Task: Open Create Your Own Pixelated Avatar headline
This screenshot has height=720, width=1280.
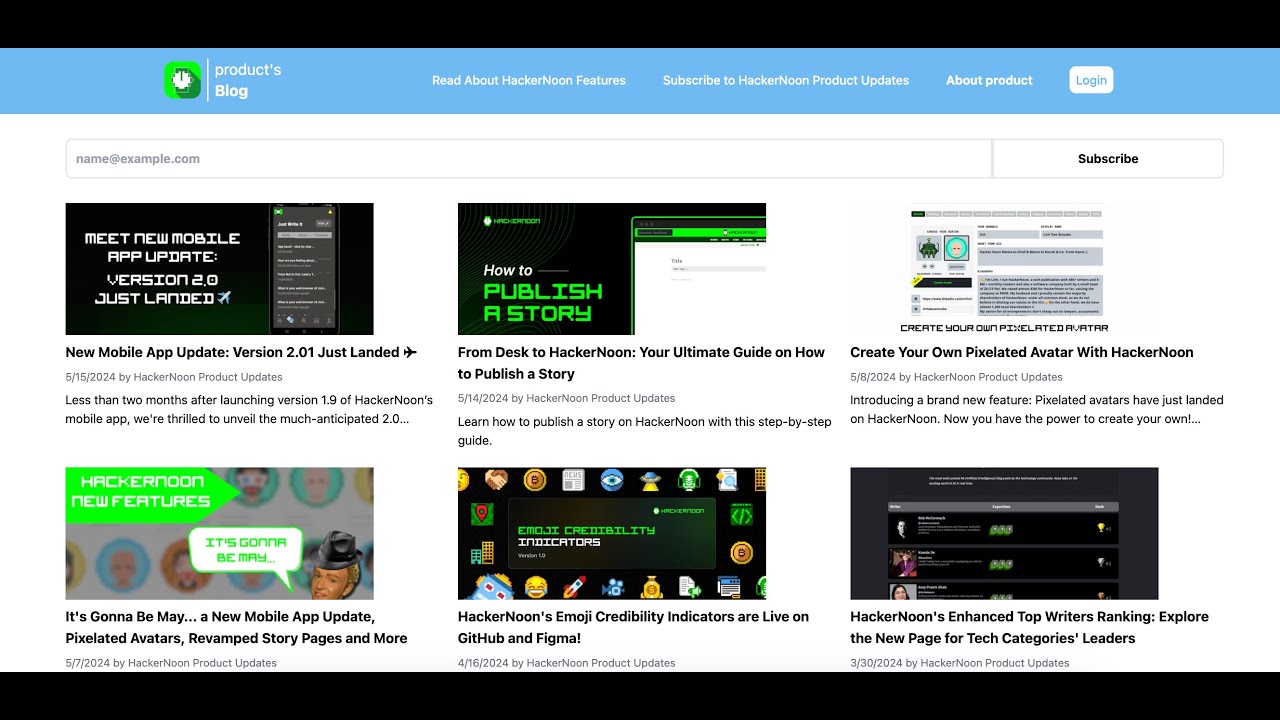Action: click(x=1022, y=352)
